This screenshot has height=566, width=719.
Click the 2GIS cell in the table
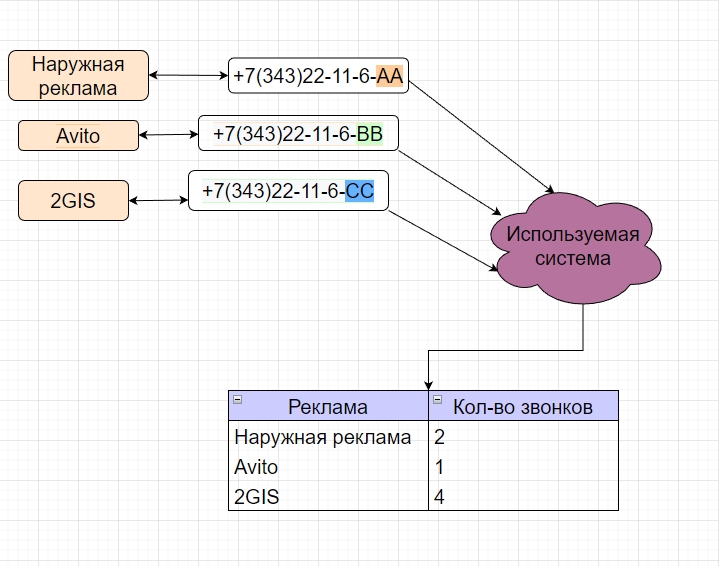[328, 497]
